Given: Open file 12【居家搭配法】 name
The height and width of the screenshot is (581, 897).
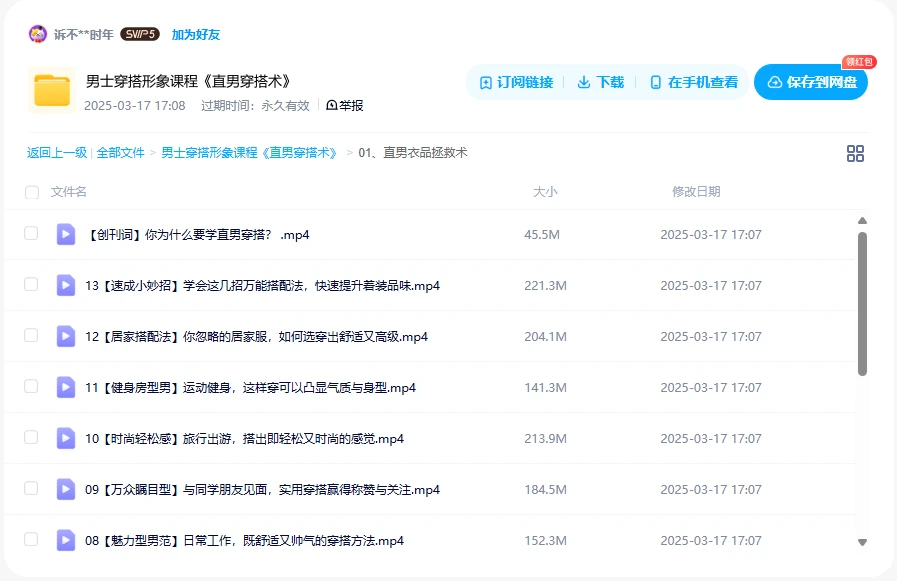Looking at the screenshot, I should (x=256, y=336).
